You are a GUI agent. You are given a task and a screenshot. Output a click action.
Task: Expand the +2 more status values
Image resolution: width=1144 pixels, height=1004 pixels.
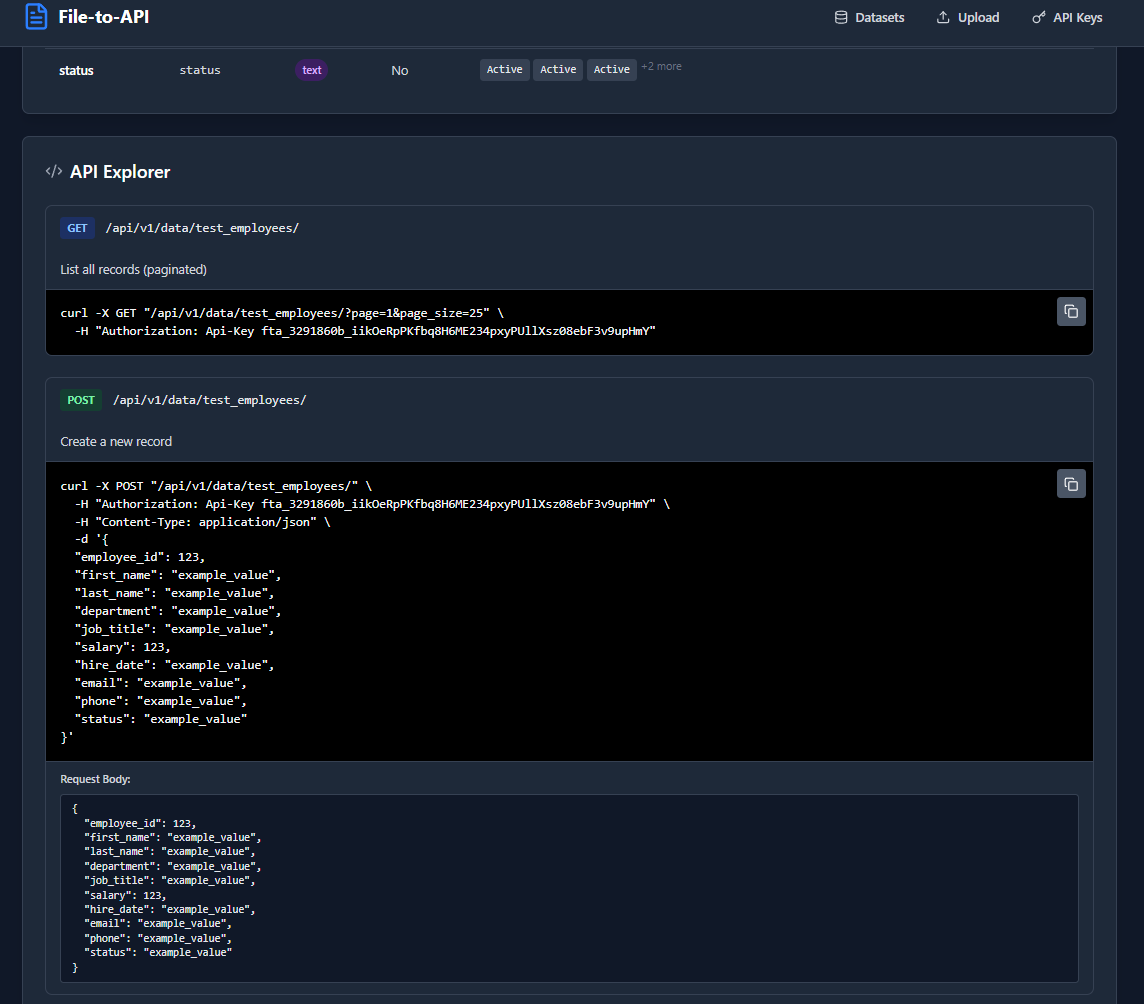click(661, 66)
